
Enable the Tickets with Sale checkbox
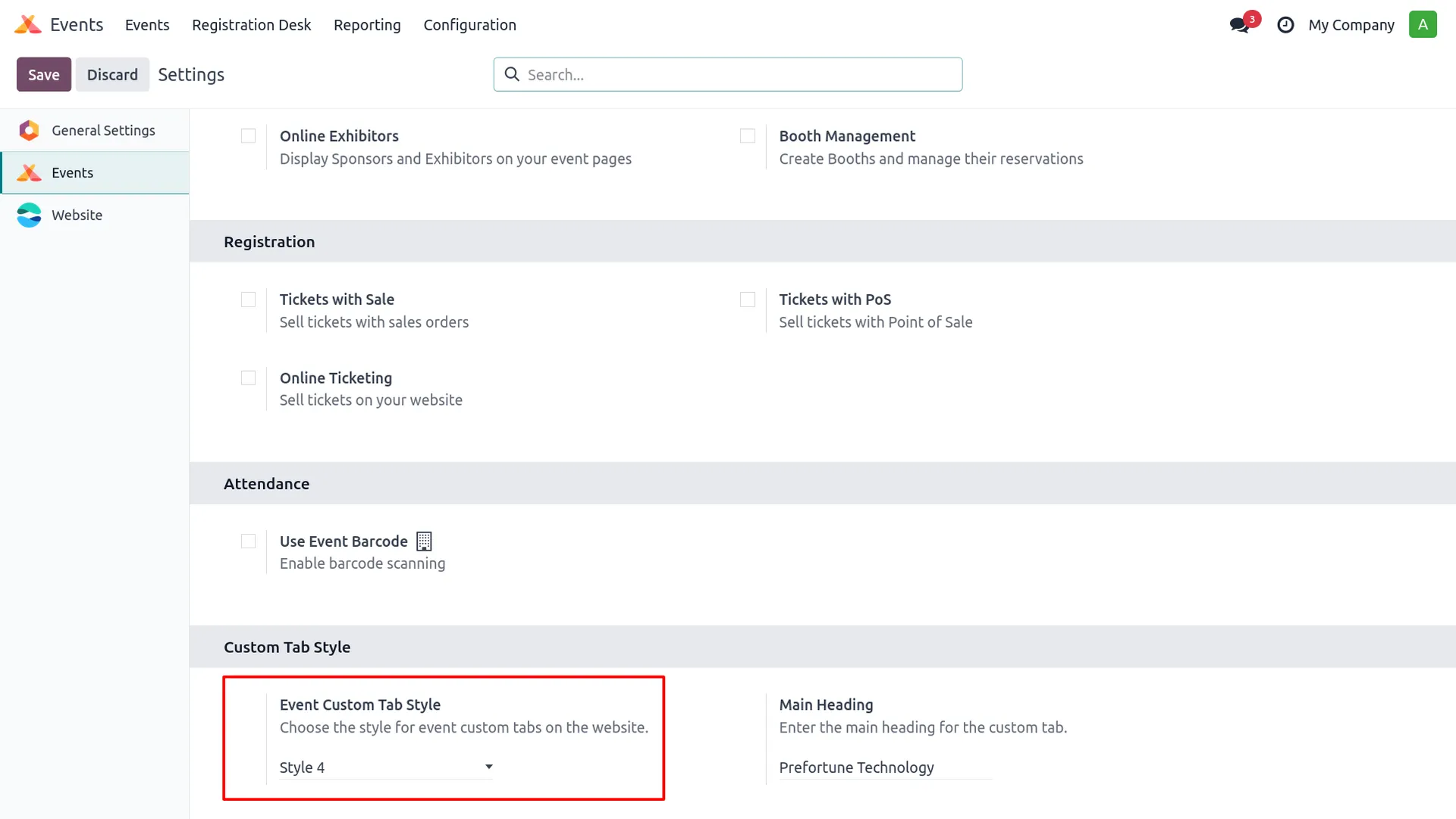point(248,300)
